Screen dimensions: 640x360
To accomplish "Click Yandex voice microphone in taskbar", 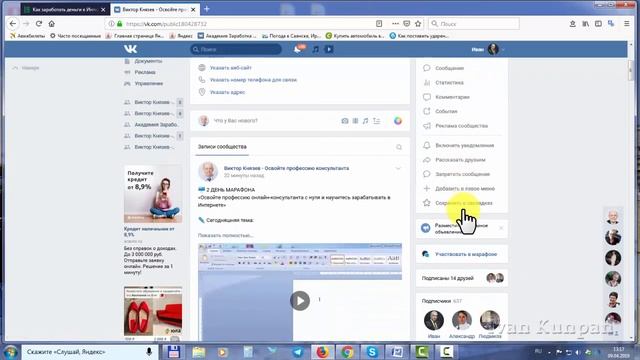I will 149,352.
